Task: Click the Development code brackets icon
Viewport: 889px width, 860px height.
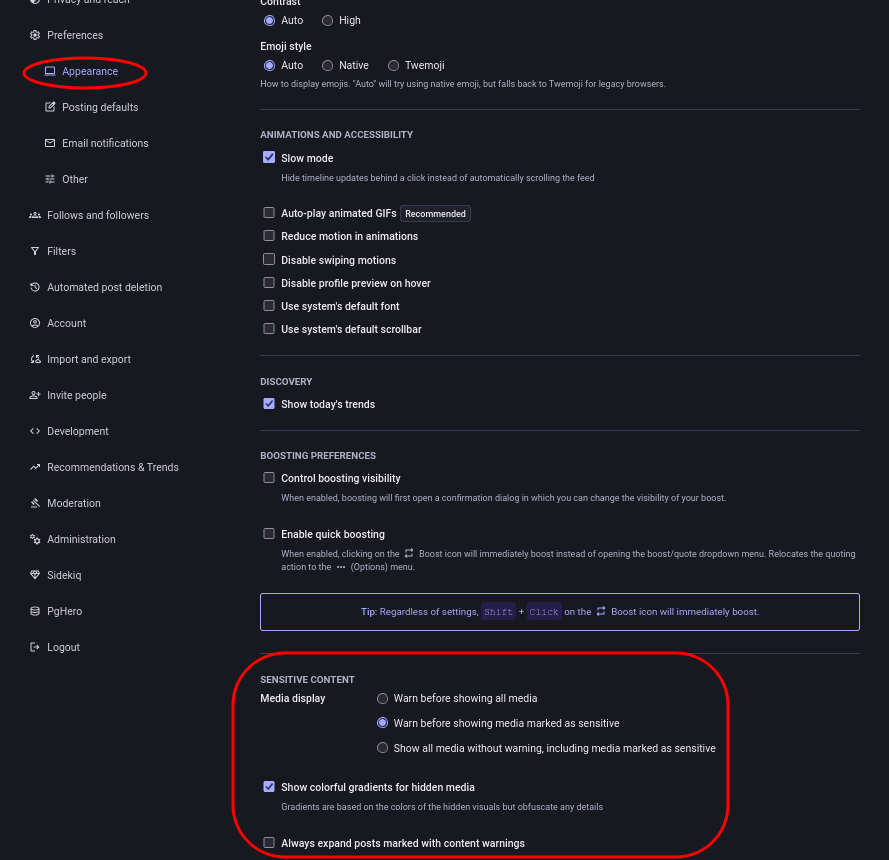Action: [35, 431]
